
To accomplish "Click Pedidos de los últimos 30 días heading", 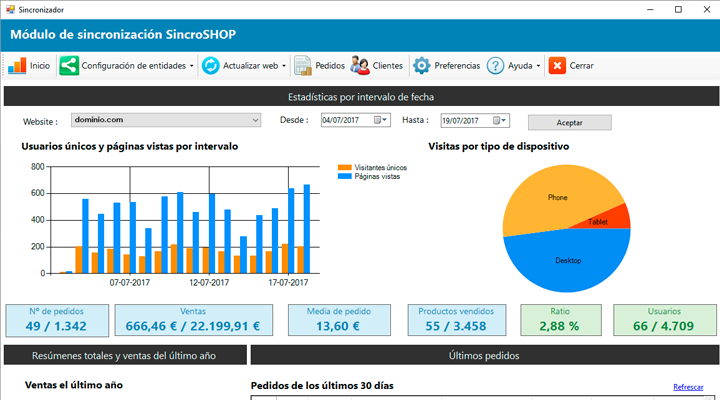I will (322, 386).
